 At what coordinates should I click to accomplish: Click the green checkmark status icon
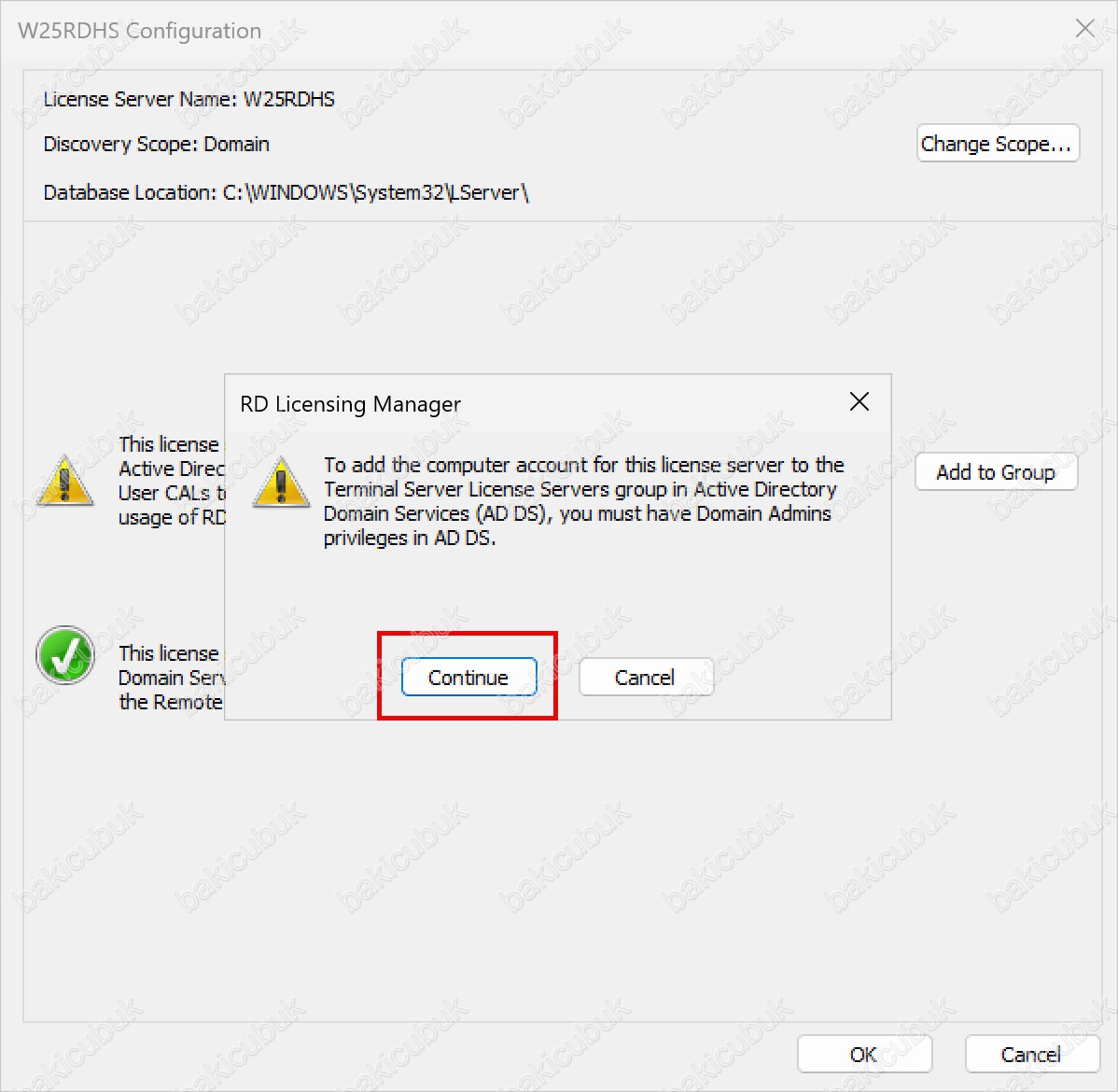(x=65, y=655)
